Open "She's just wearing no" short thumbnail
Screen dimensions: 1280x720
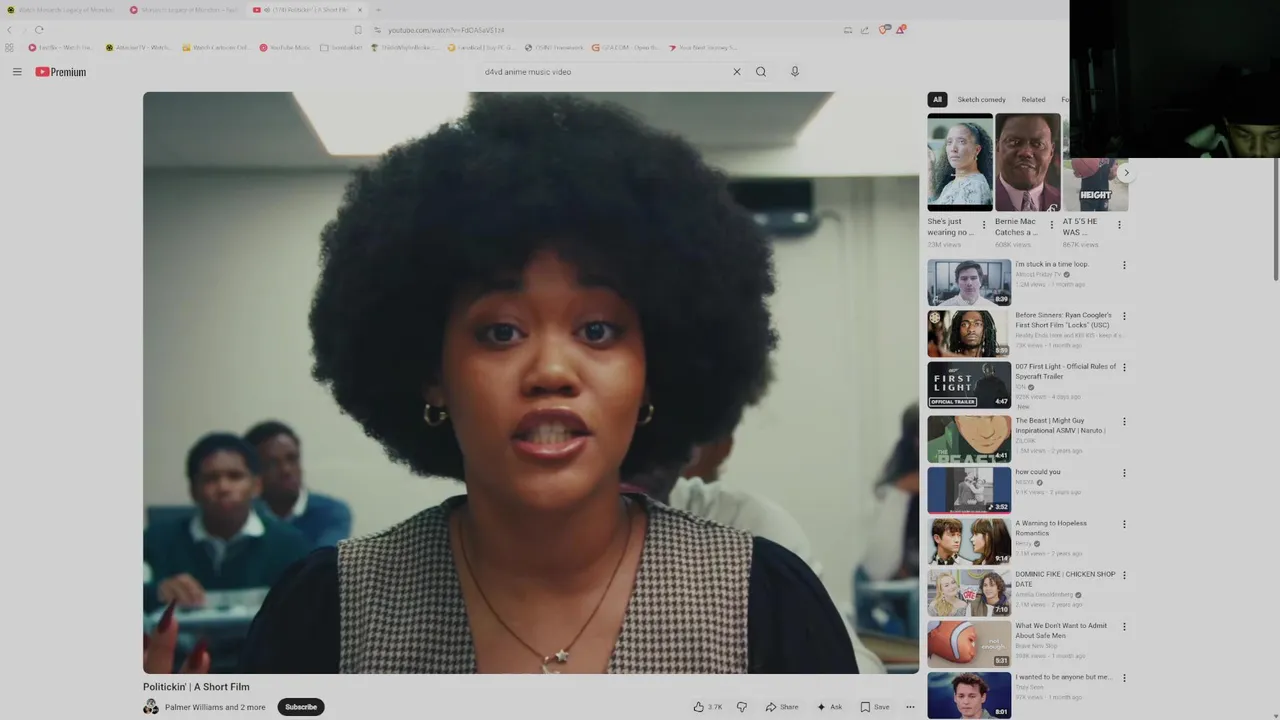pos(960,162)
